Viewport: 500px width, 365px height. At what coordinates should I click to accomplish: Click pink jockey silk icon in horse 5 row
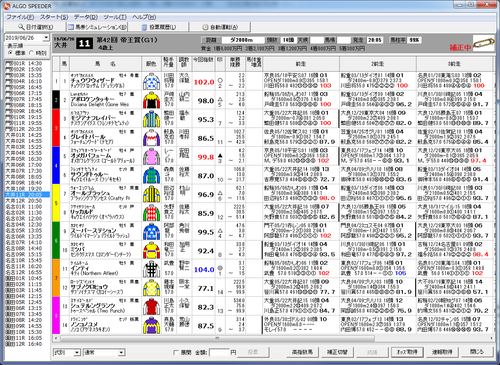151,157
